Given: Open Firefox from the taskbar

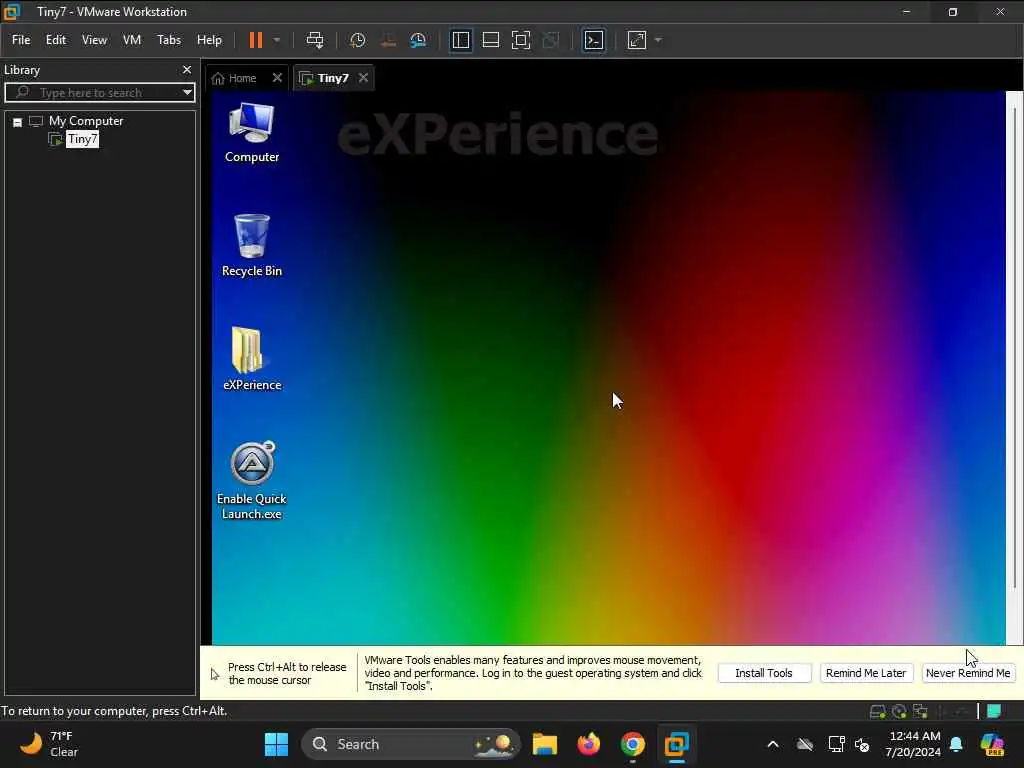Looking at the screenshot, I should pyautogui.click(x=588, y=744).
